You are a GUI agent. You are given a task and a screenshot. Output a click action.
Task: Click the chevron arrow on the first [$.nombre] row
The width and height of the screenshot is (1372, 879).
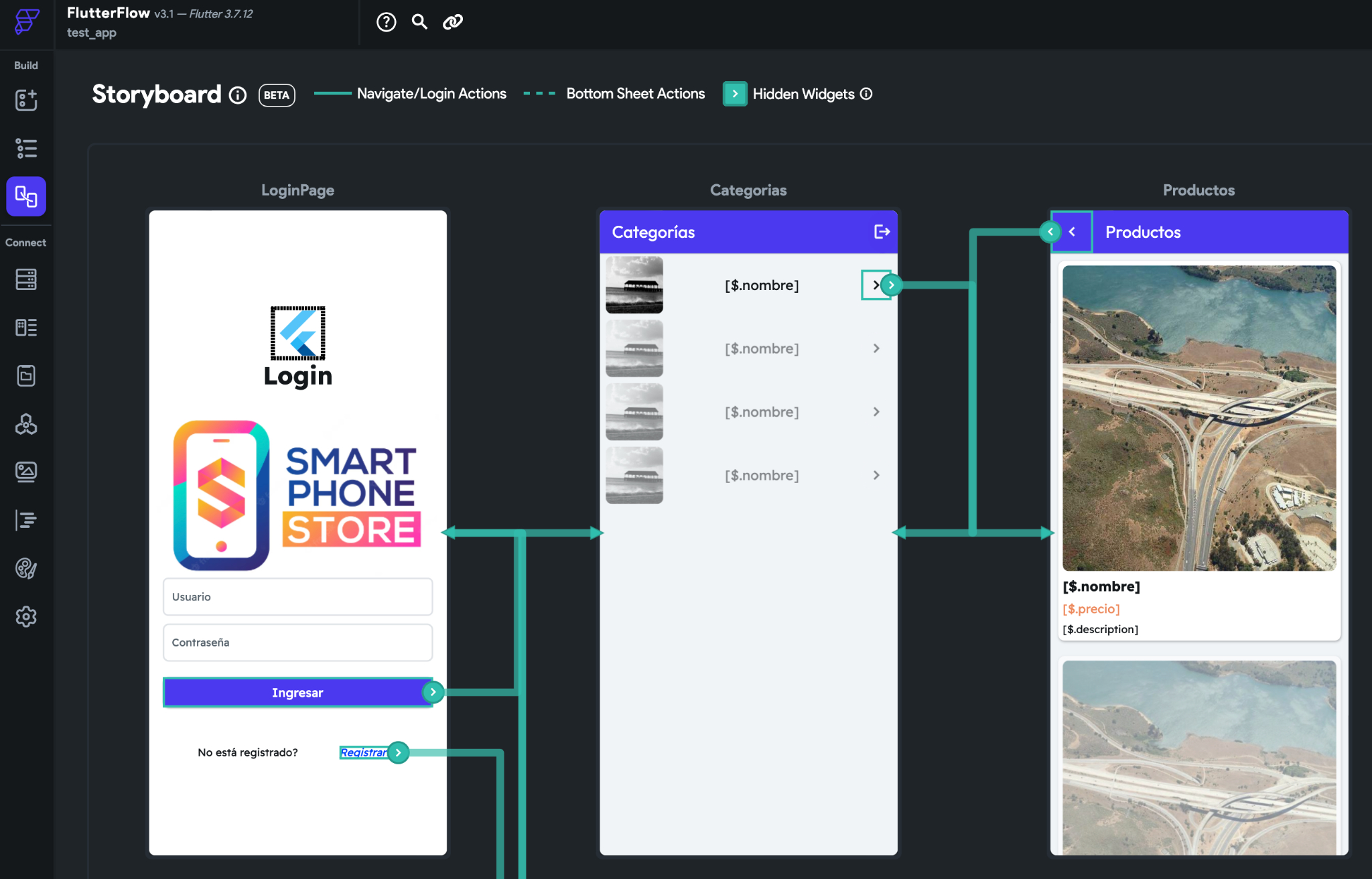coord(875,285)
